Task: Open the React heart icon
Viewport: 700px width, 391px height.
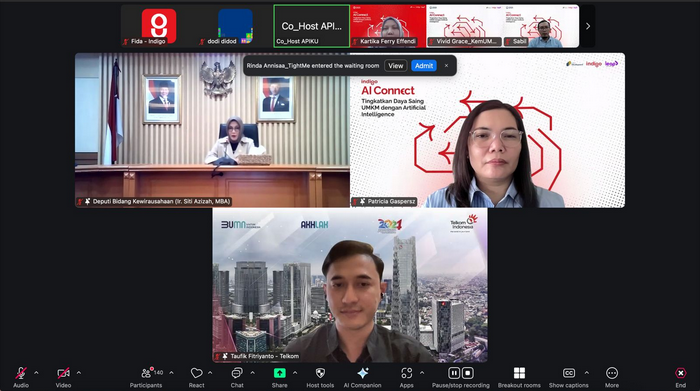Action: 196,373
